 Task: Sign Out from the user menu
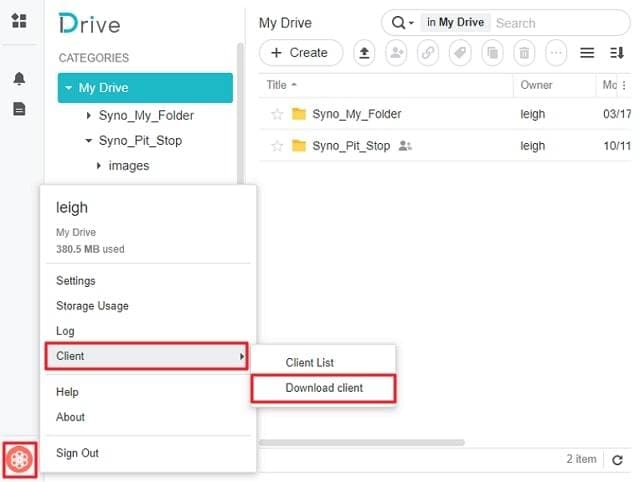[x=77, y=453]
